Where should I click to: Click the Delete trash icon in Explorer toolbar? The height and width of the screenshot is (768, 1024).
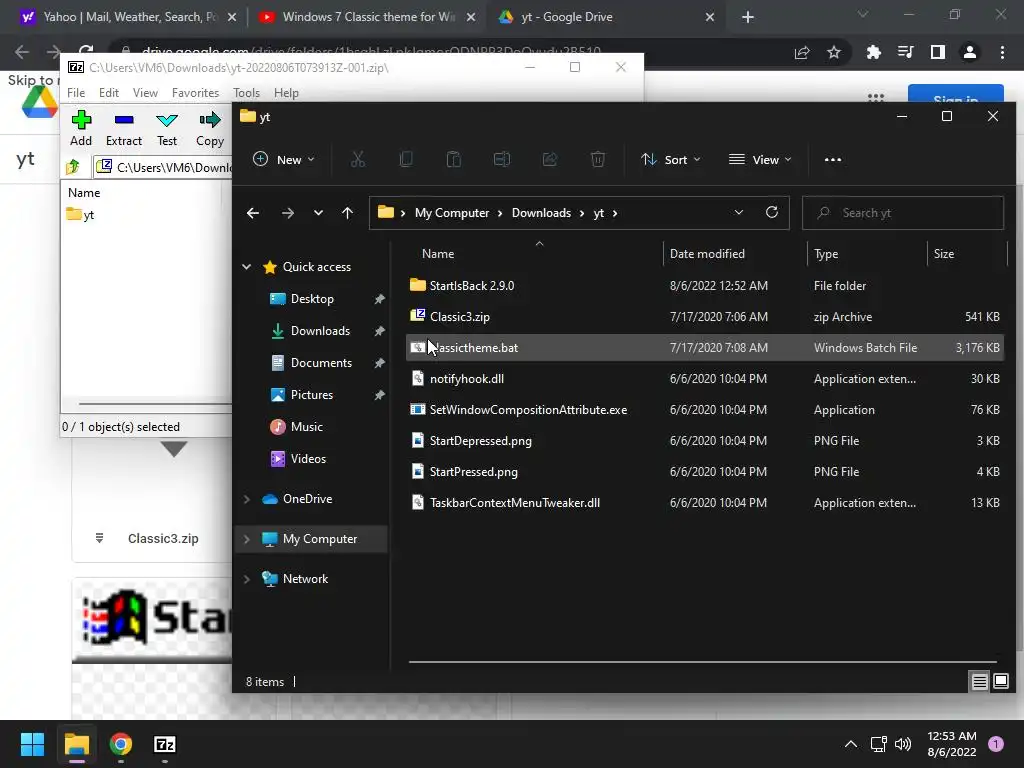click(x=598, y=159)
